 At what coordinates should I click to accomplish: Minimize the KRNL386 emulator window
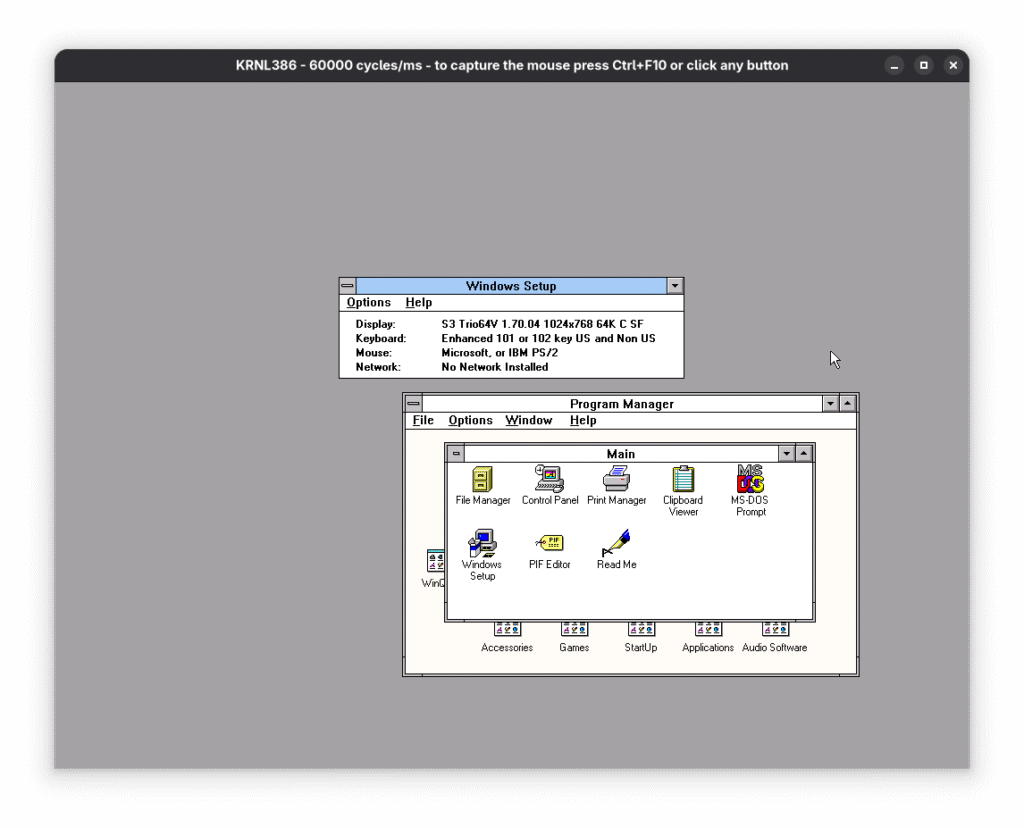tap(894, 65)
